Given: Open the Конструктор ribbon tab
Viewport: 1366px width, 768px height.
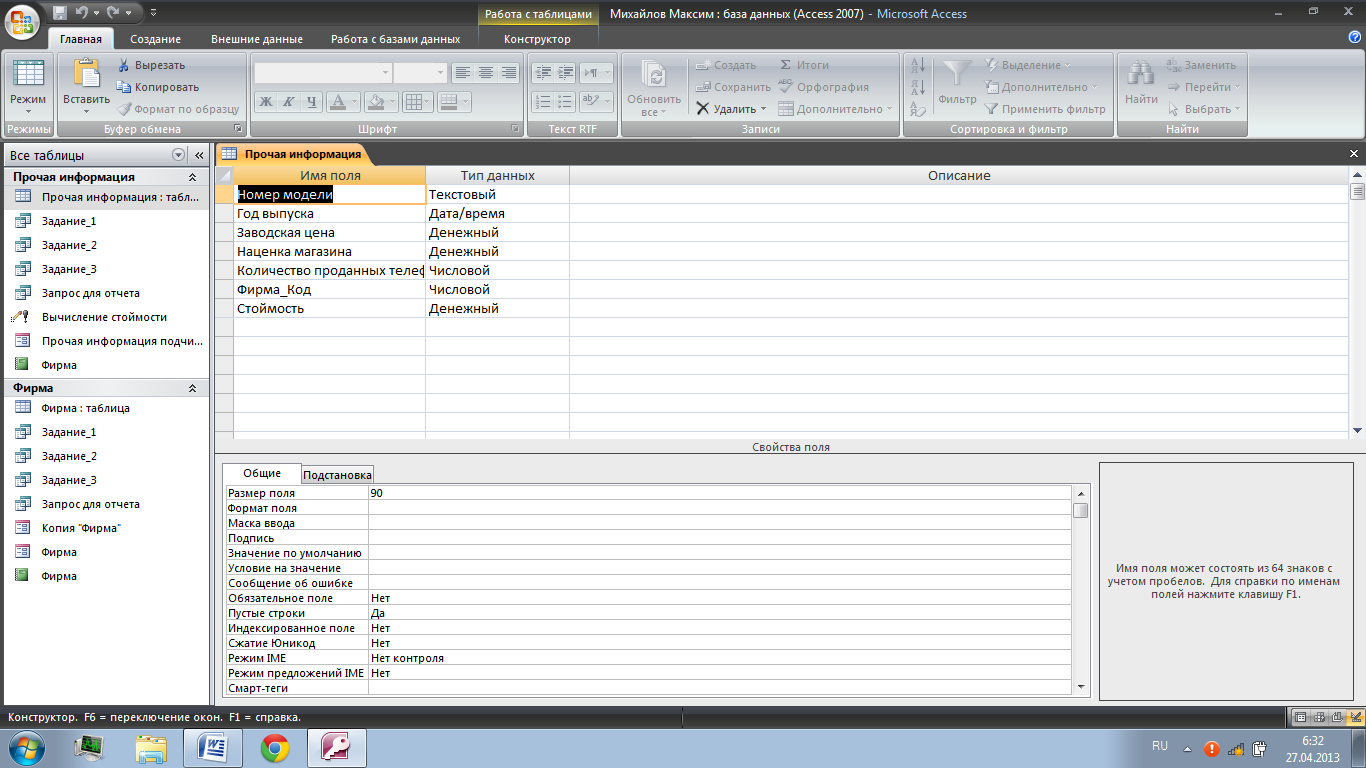Looking at the screenshot, I should pos(537,39).
